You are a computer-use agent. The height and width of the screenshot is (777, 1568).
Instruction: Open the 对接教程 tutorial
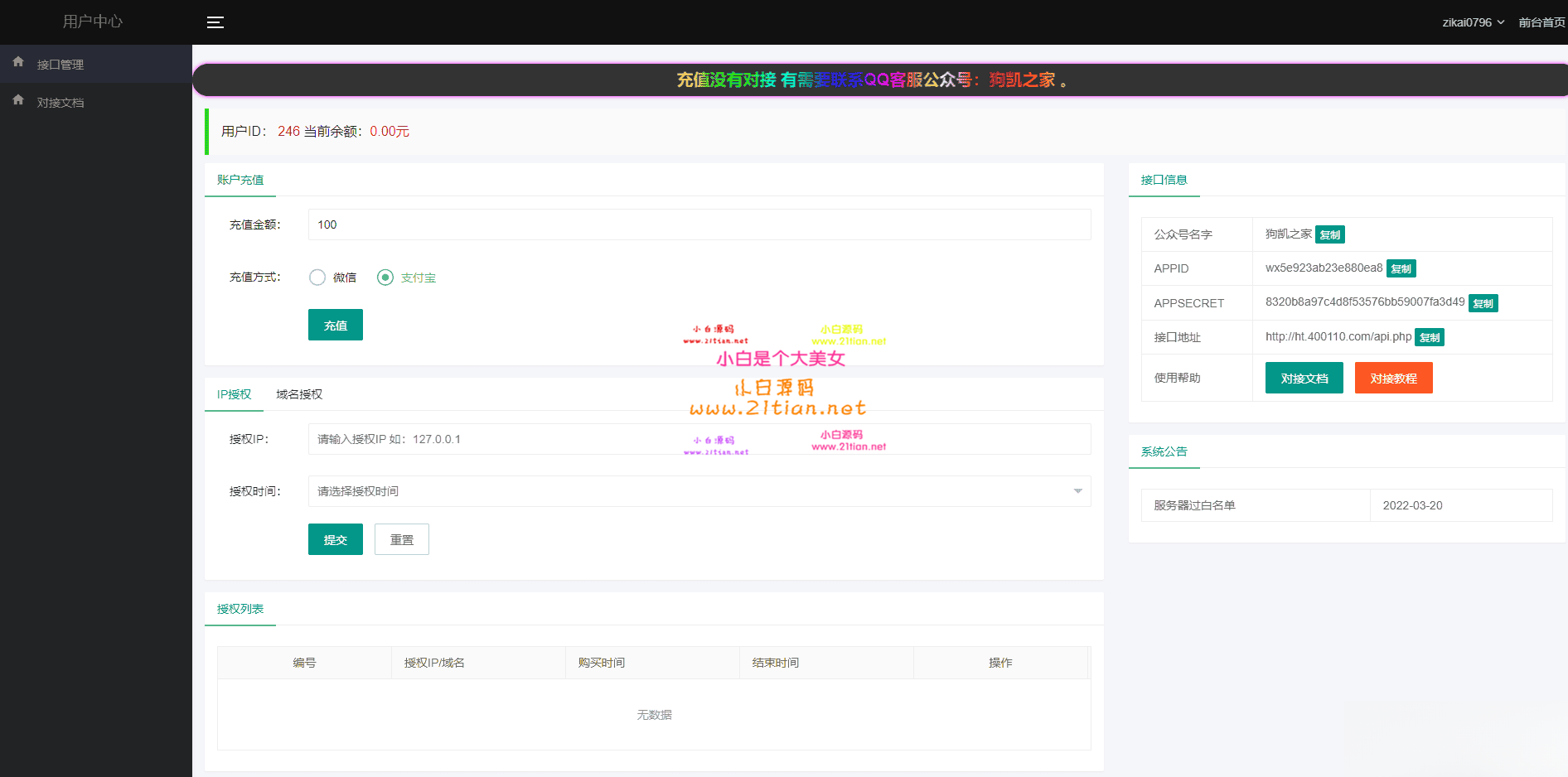1392,378
